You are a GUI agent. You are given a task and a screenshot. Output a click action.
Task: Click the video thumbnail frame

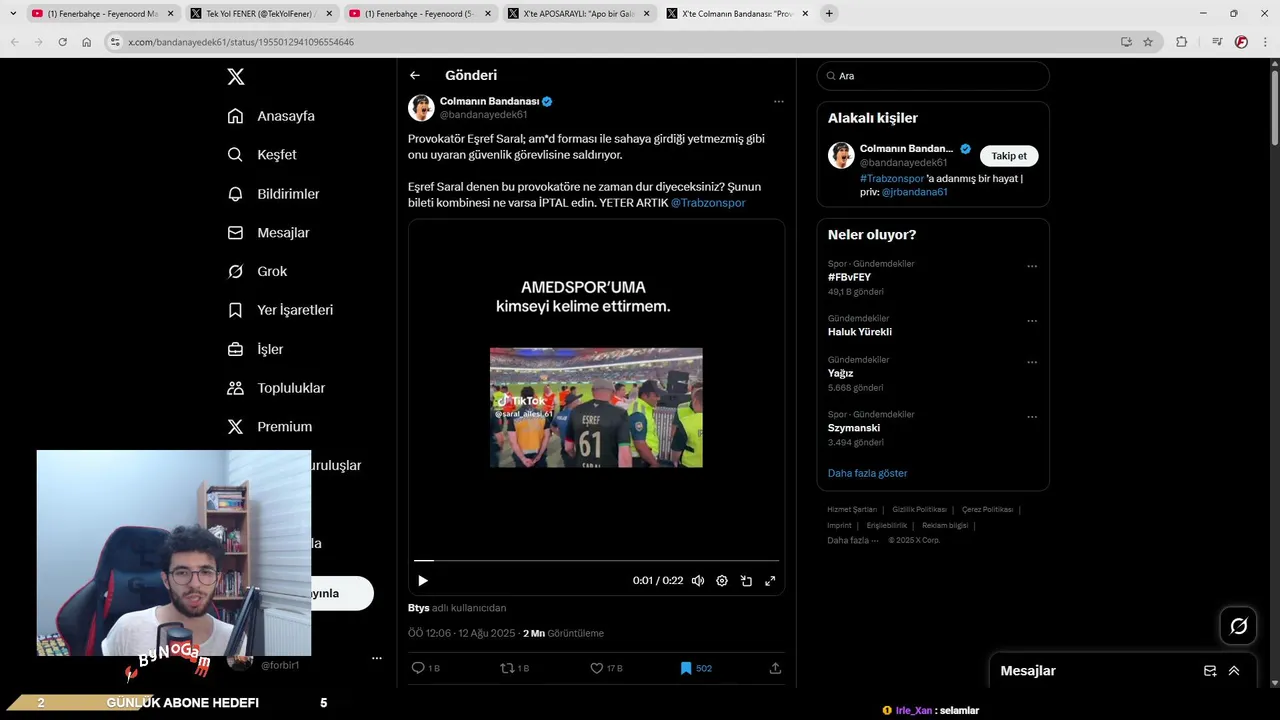click(596, 407)
